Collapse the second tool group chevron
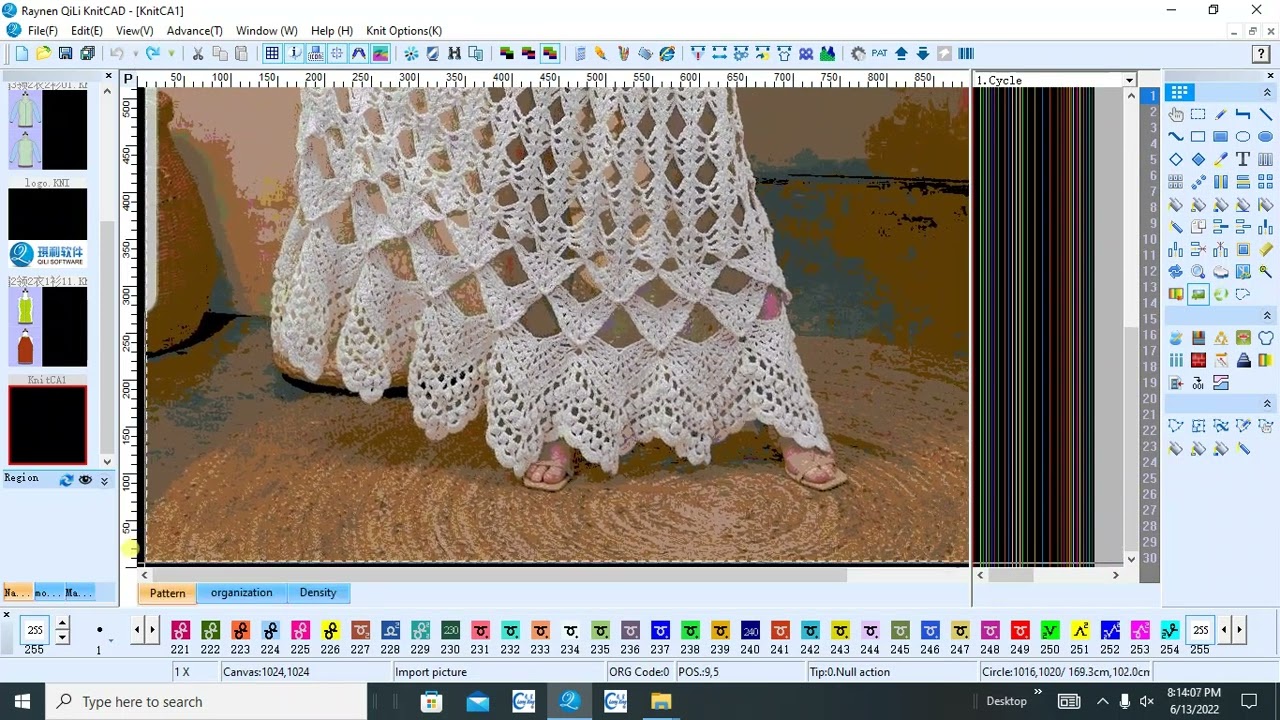The height and width of the screenshot is (720, 1280). (1267, 316)
